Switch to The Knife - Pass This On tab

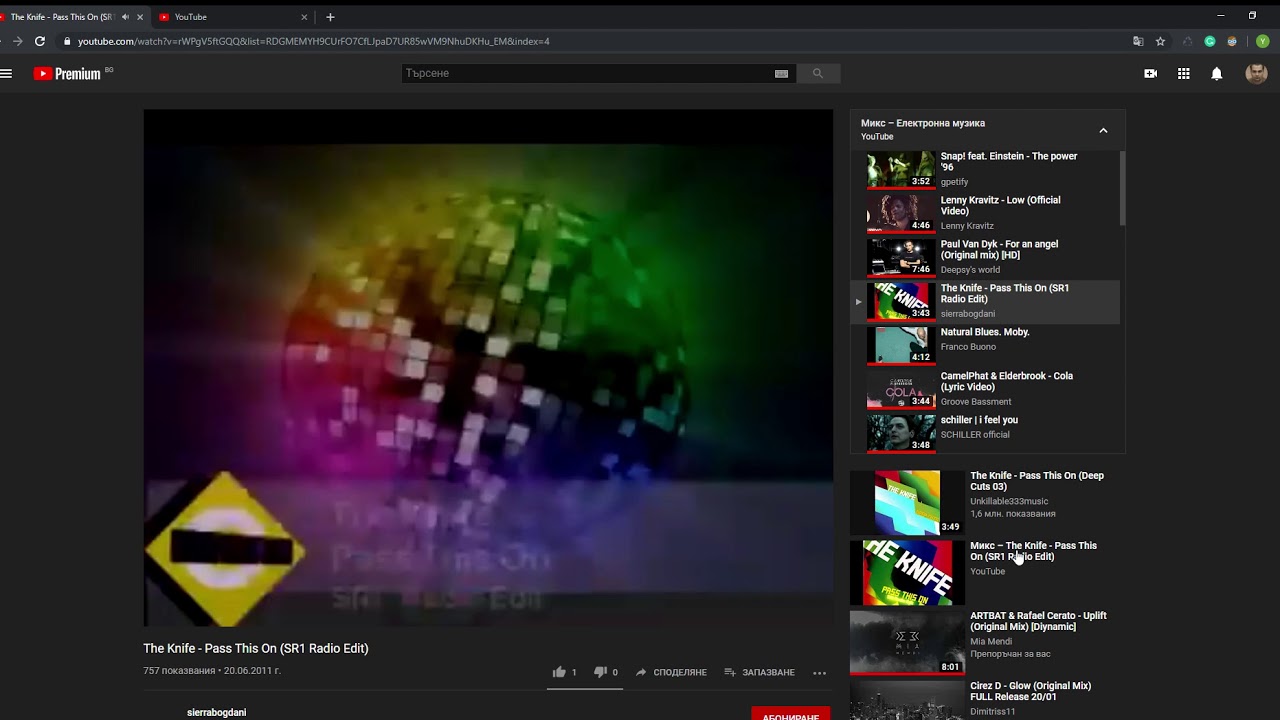(72, 17)
